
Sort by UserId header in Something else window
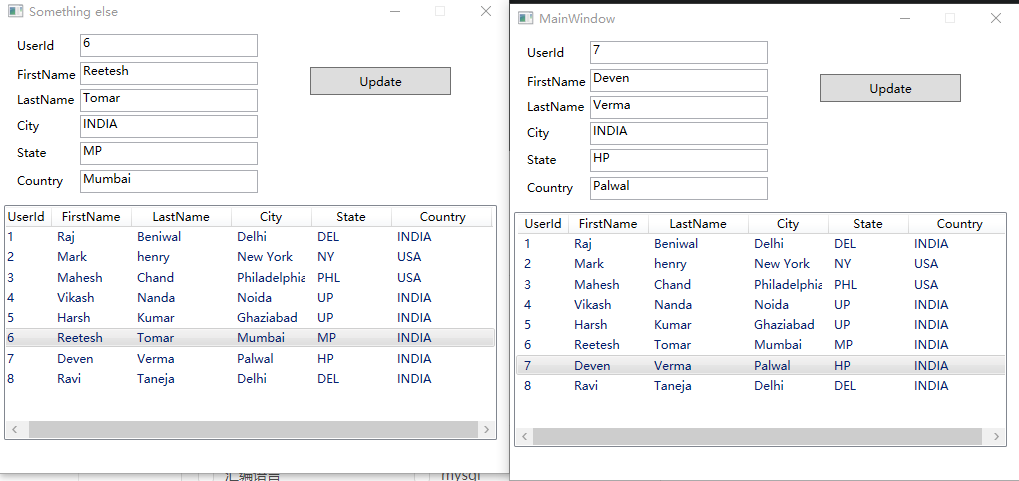click(26, 217)
